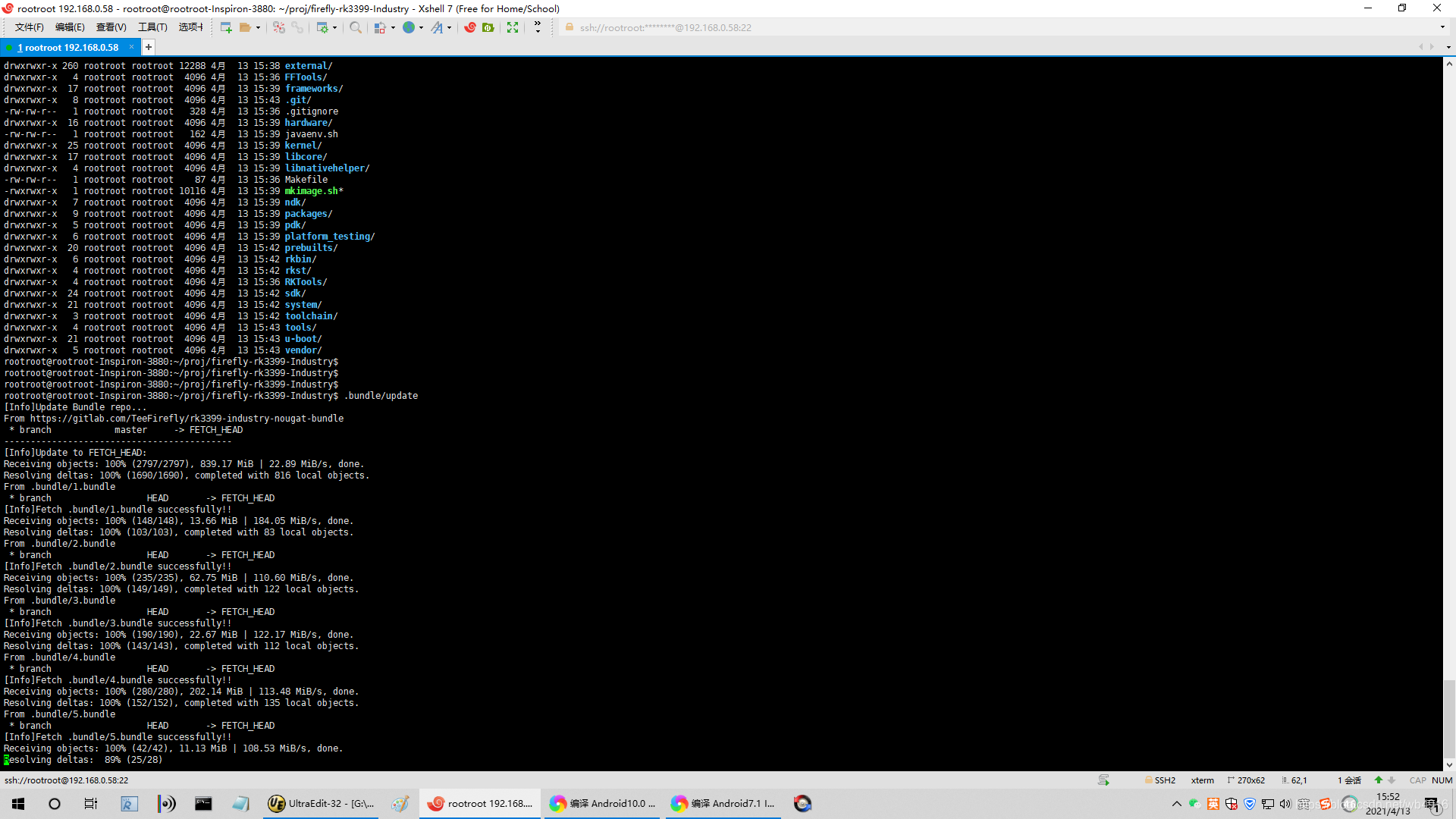Expand font settings dropdown arrow
This screenshot has height=819, width=1456.
450,28
